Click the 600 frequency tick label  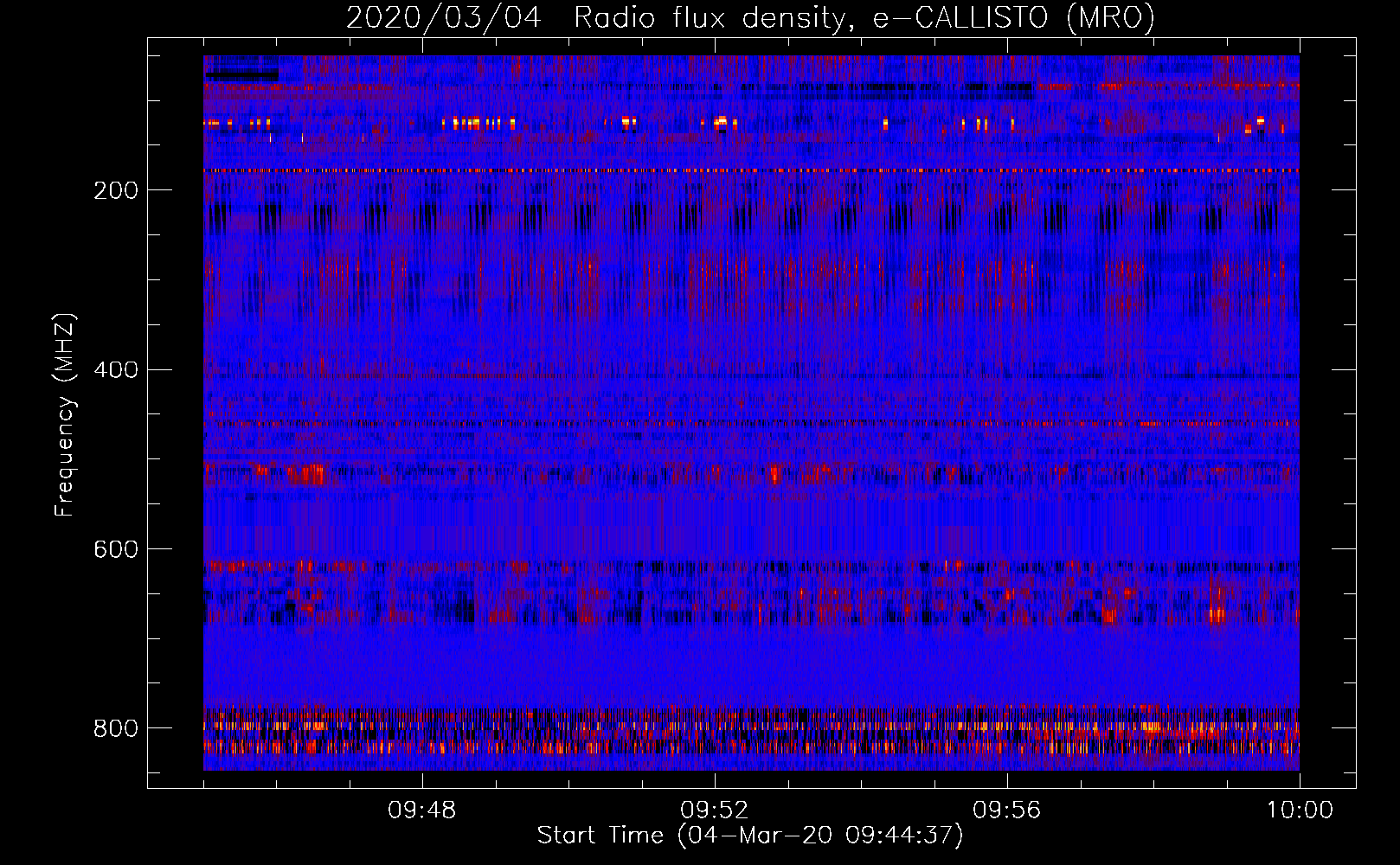coord(115,550)
